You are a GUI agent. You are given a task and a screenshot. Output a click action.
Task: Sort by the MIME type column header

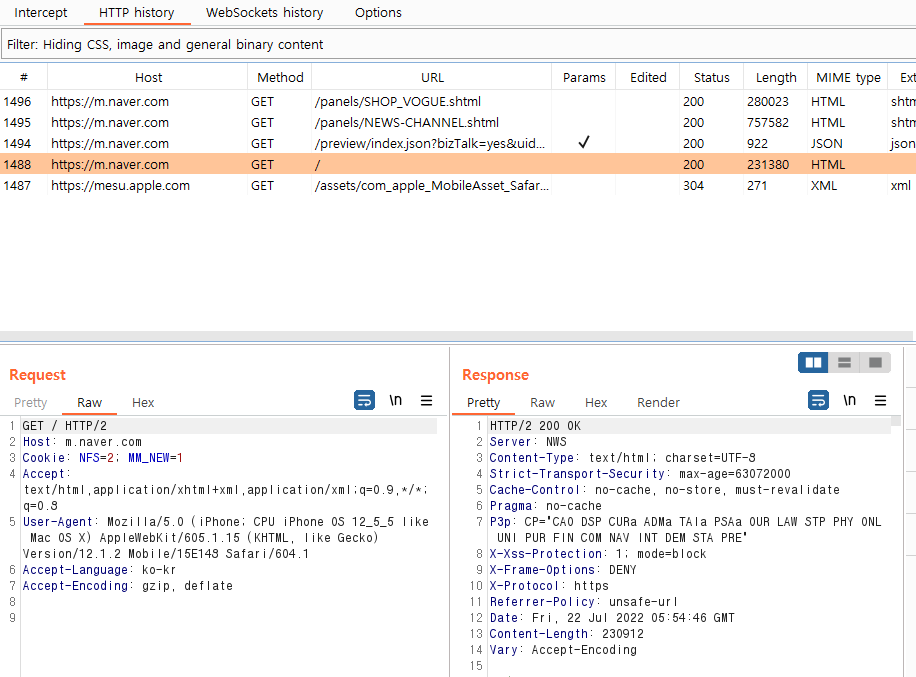[x=848, y=78]
